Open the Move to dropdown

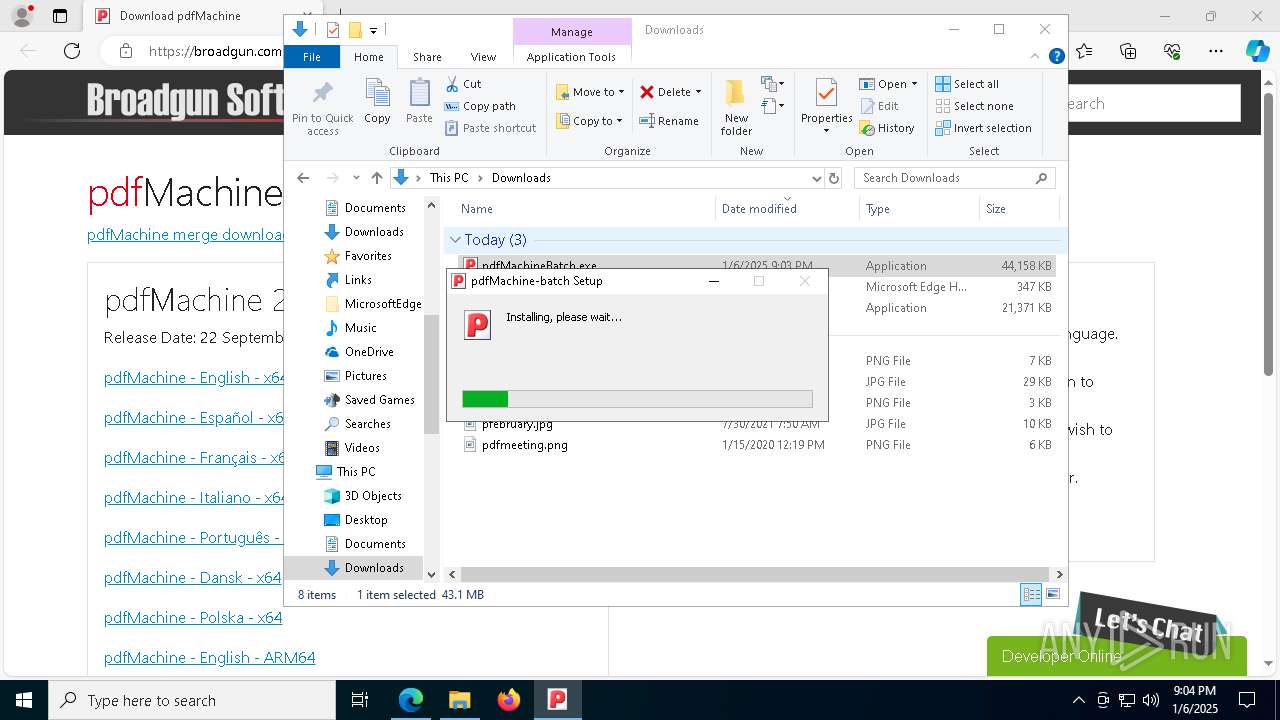point(590,92)
